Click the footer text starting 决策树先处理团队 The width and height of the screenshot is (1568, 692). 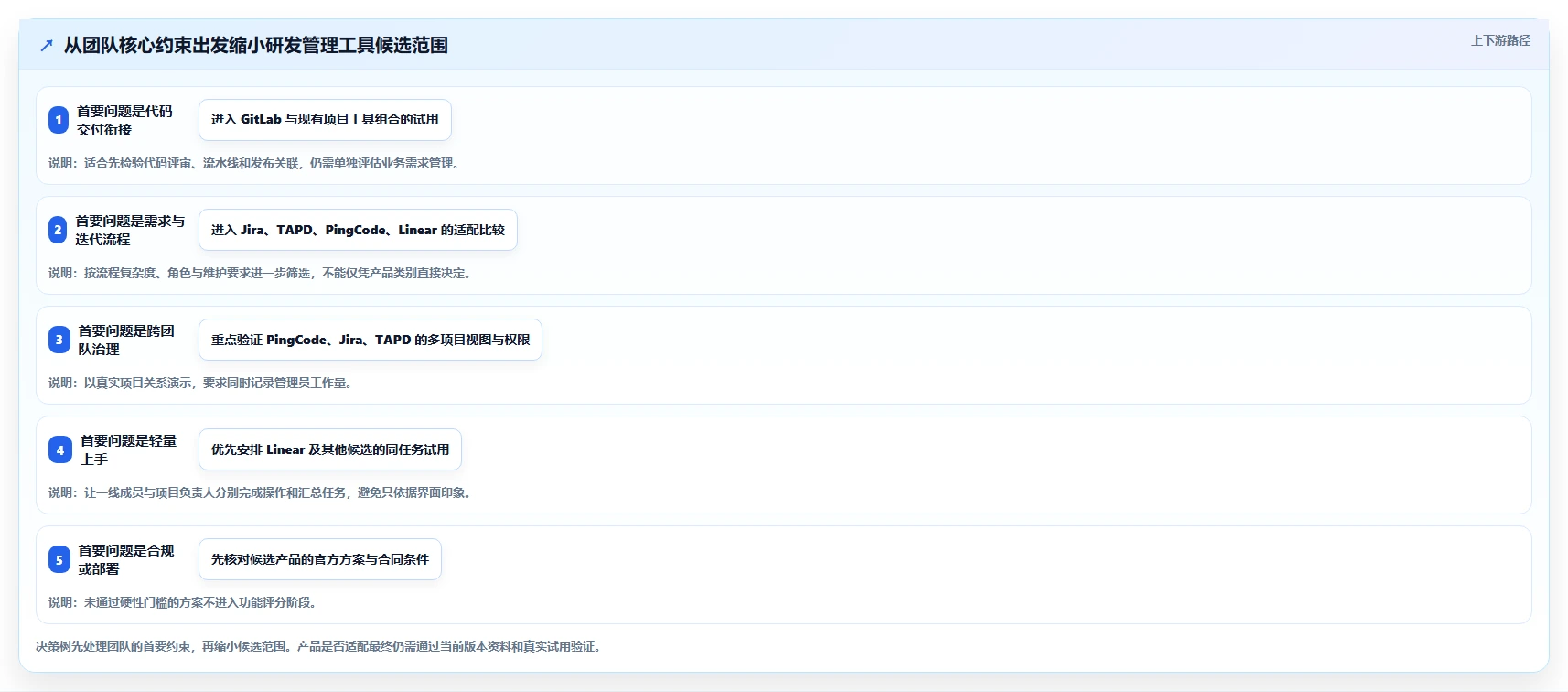tap(320, 646)
